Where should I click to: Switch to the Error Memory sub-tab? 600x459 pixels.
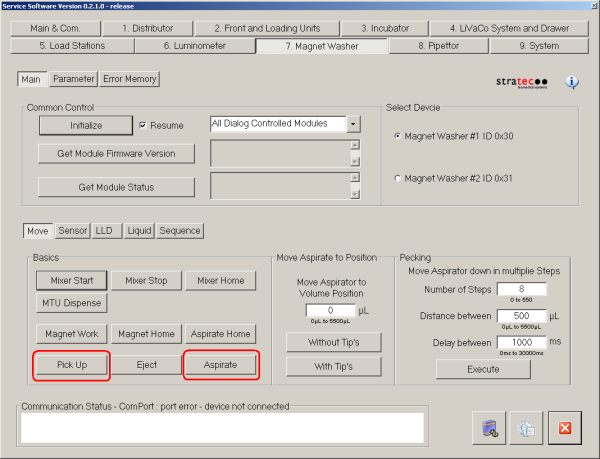[129, 78]
